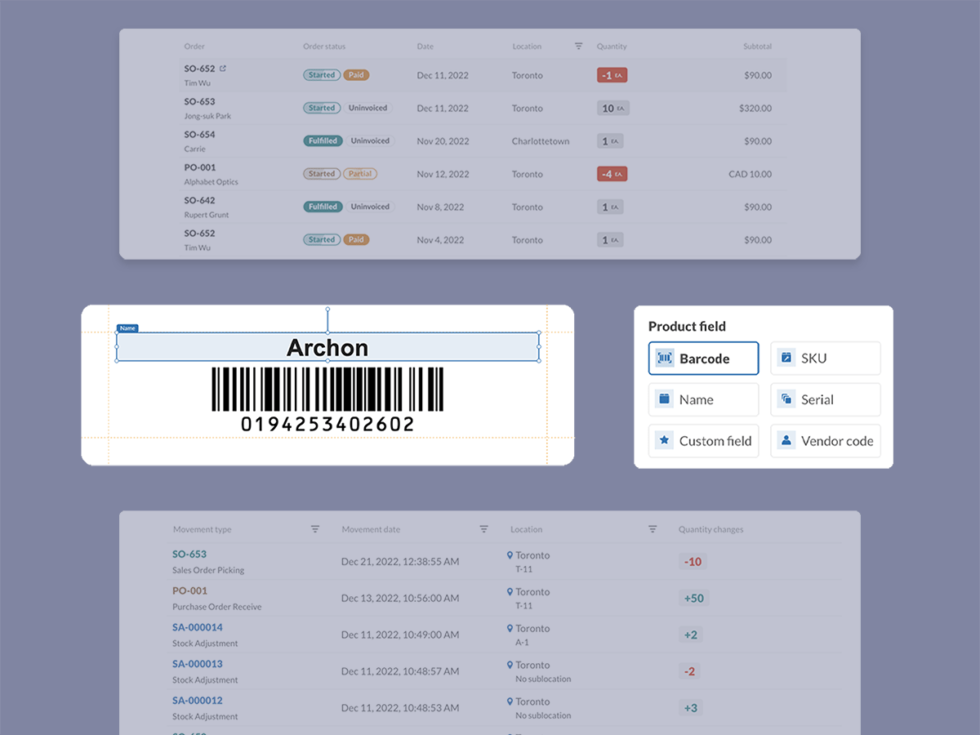The height and width of the screenshot is (735, 980).
Task: Click the calendar icon beside Name field
Action: click(x=664, y=399)
